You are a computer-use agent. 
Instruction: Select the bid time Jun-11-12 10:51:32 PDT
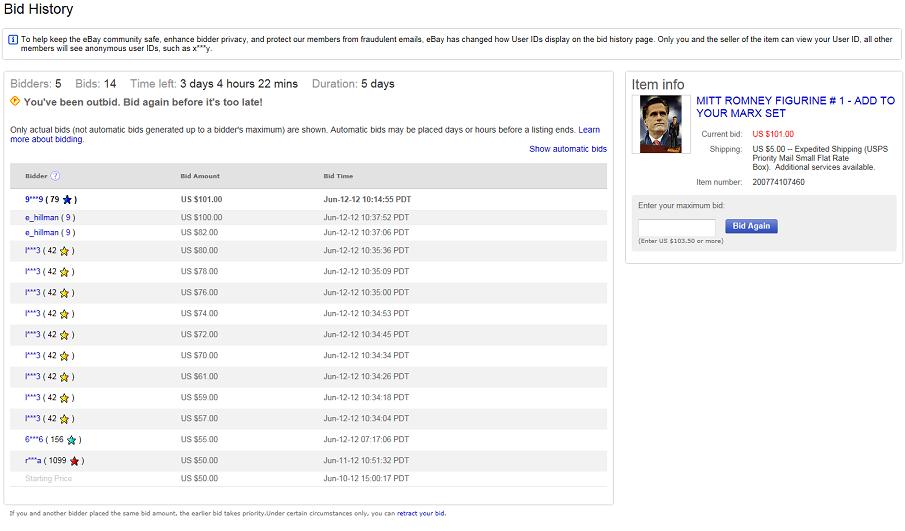point(366,461)
